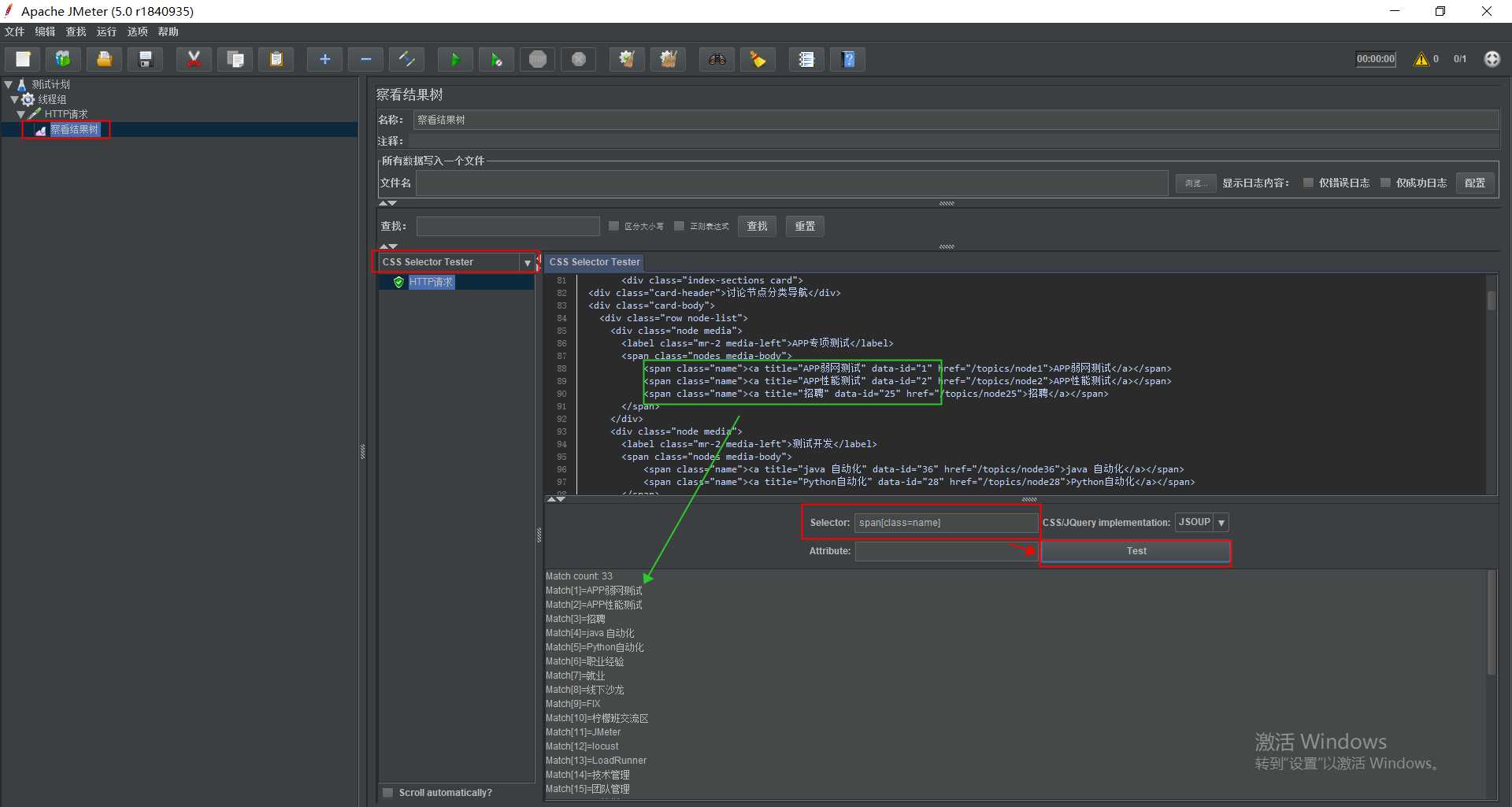The image size is (1512, 807).
Task: Open the 查找 menu
Action: pyautogui.click(x=76, y=31)
